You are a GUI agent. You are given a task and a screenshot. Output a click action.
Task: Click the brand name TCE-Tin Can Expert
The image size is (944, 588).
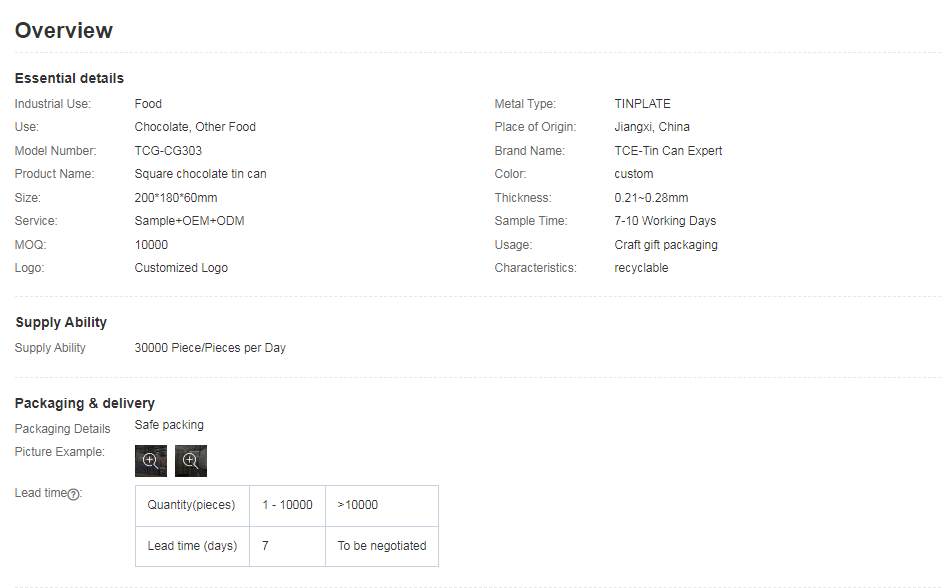[668, 151]
